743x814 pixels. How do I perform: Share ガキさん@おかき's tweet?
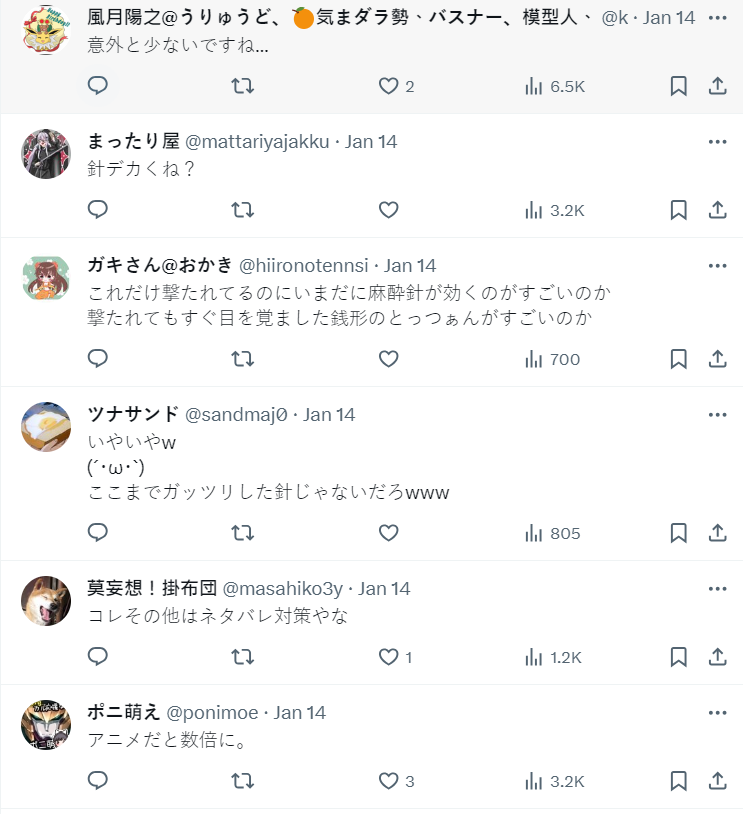click(x=717, y=359)
